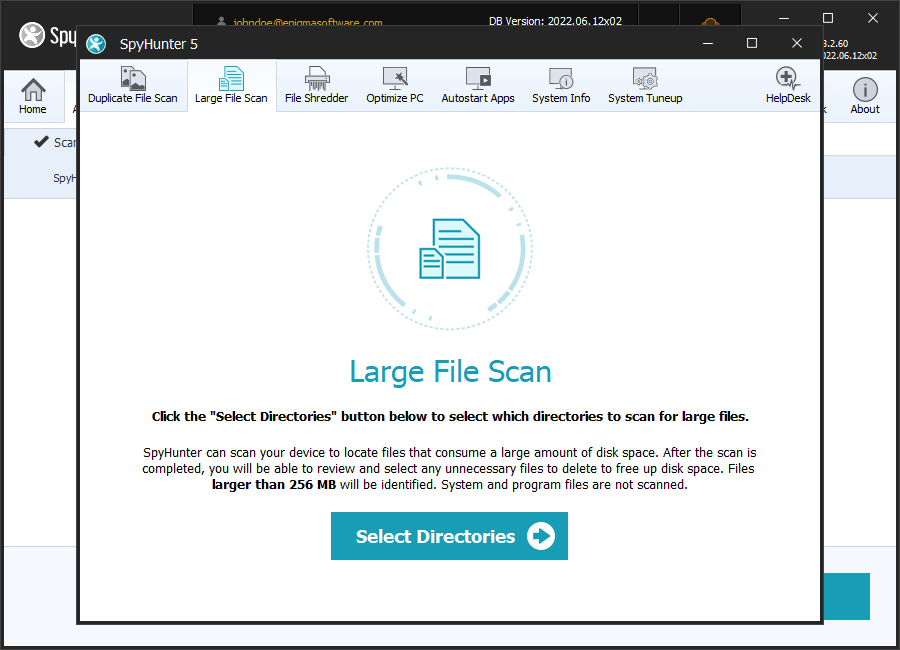The width and height of the screenshot is (900, 650).
Task: Open Autostart Apps manager
Action: coord(478,86)
